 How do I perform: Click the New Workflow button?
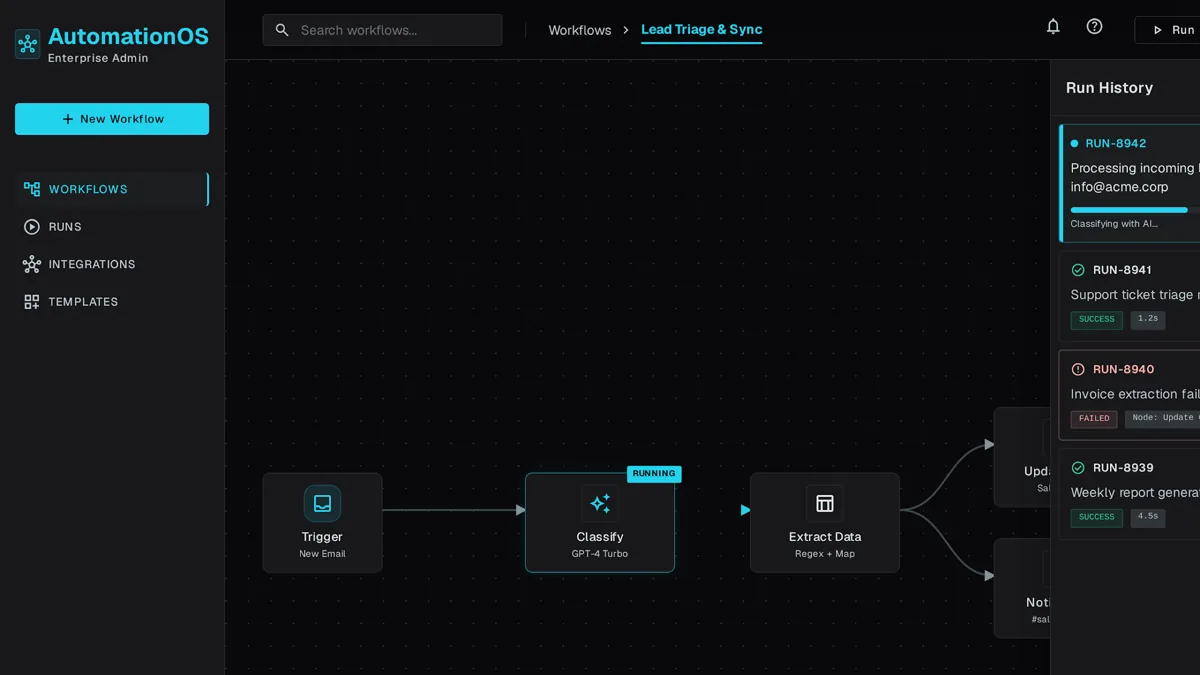(x=112, y=119)
